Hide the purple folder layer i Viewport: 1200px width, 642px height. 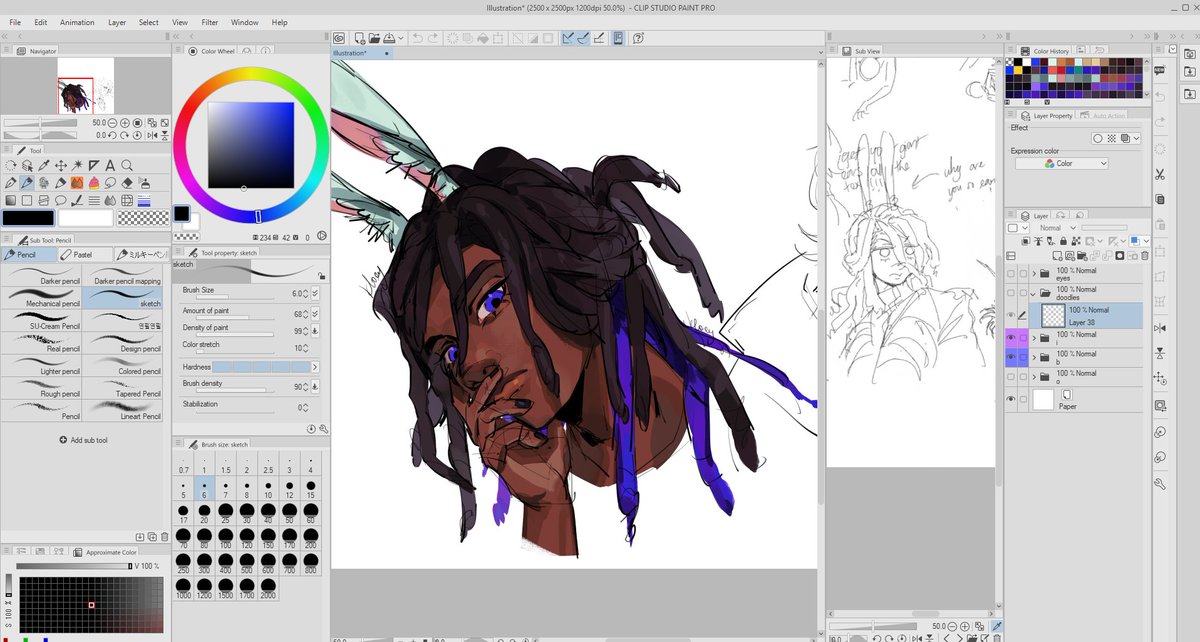click(1010, 338)
